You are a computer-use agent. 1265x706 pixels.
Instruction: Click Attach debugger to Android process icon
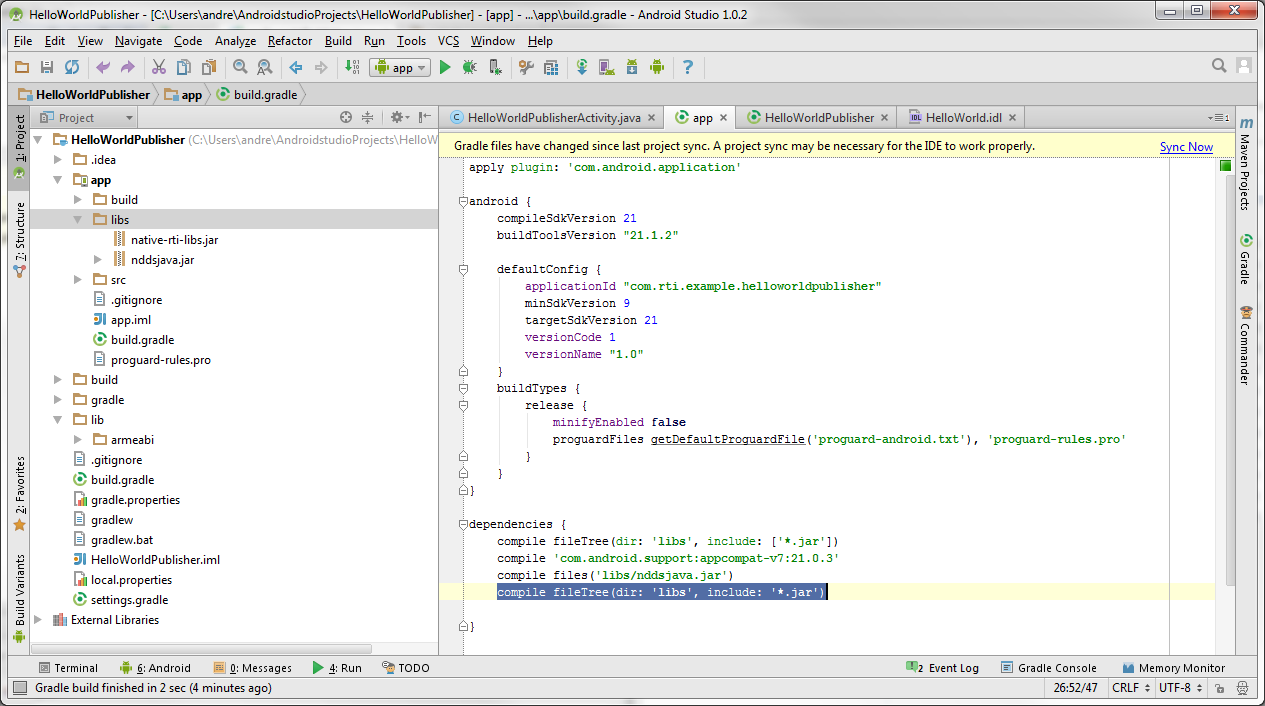point(494,67)
